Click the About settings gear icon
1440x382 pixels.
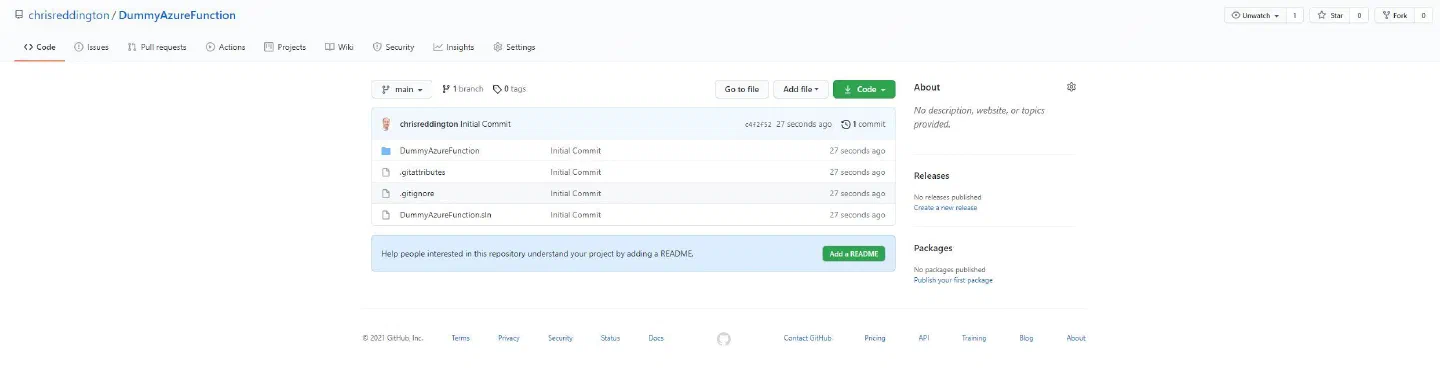pos(1071,87)
